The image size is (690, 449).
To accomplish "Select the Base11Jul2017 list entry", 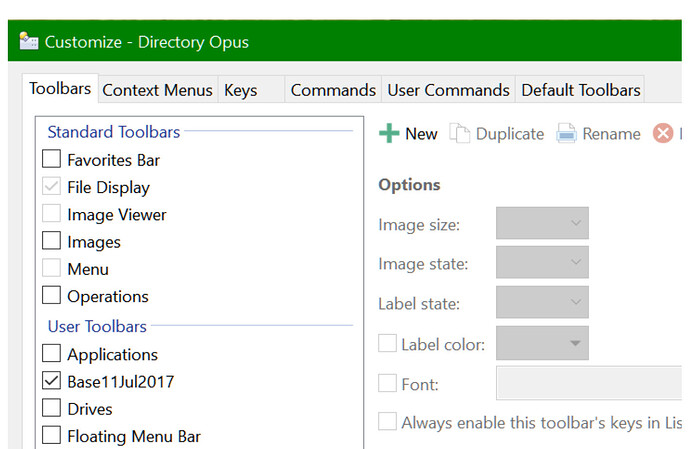I will 121,382.
